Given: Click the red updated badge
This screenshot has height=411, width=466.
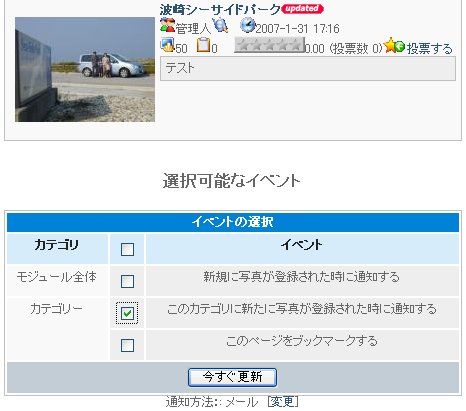Looking at the screenshot, I should (x=302, y=8).
